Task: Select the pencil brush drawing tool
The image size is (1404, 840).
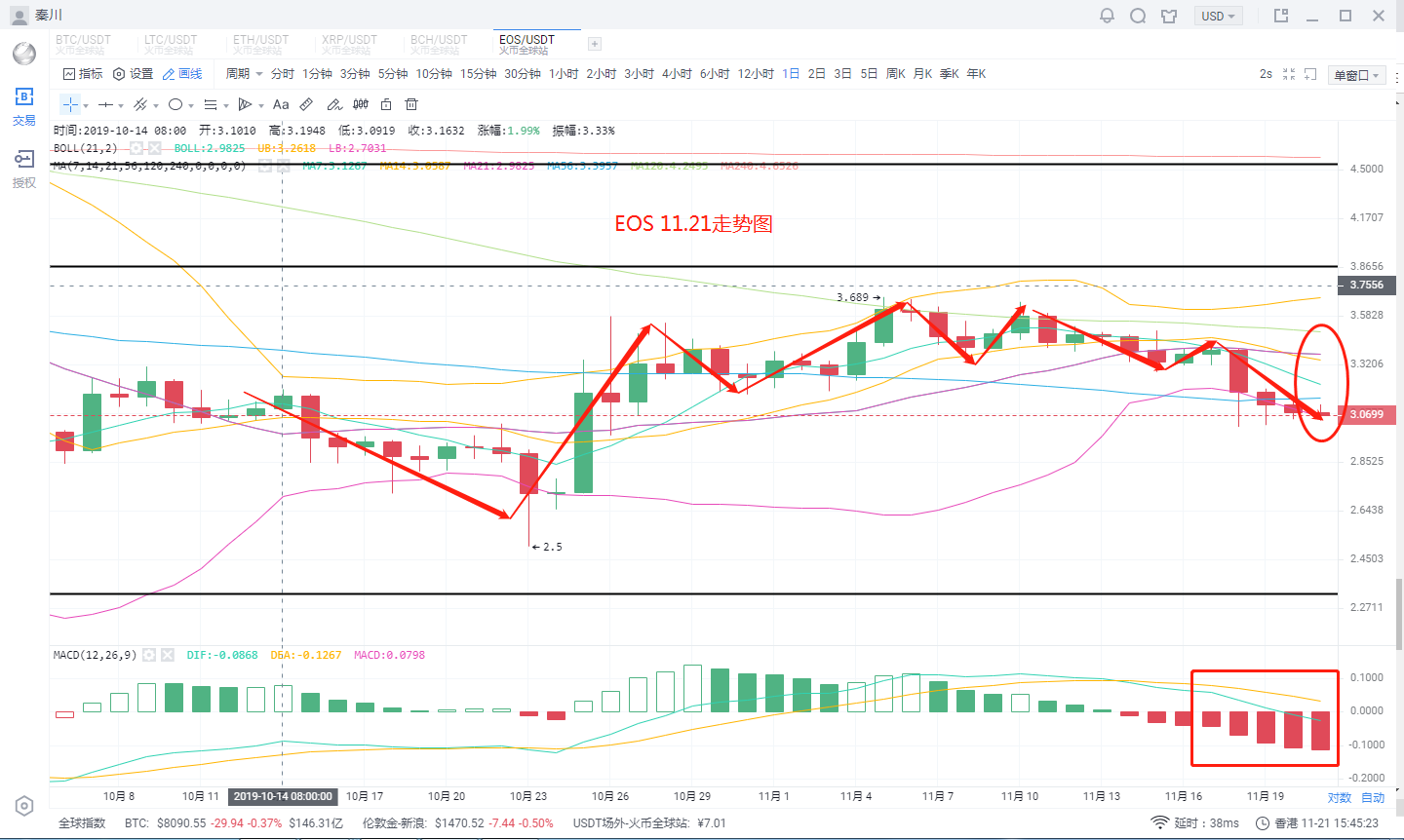Action: [334, 104]
